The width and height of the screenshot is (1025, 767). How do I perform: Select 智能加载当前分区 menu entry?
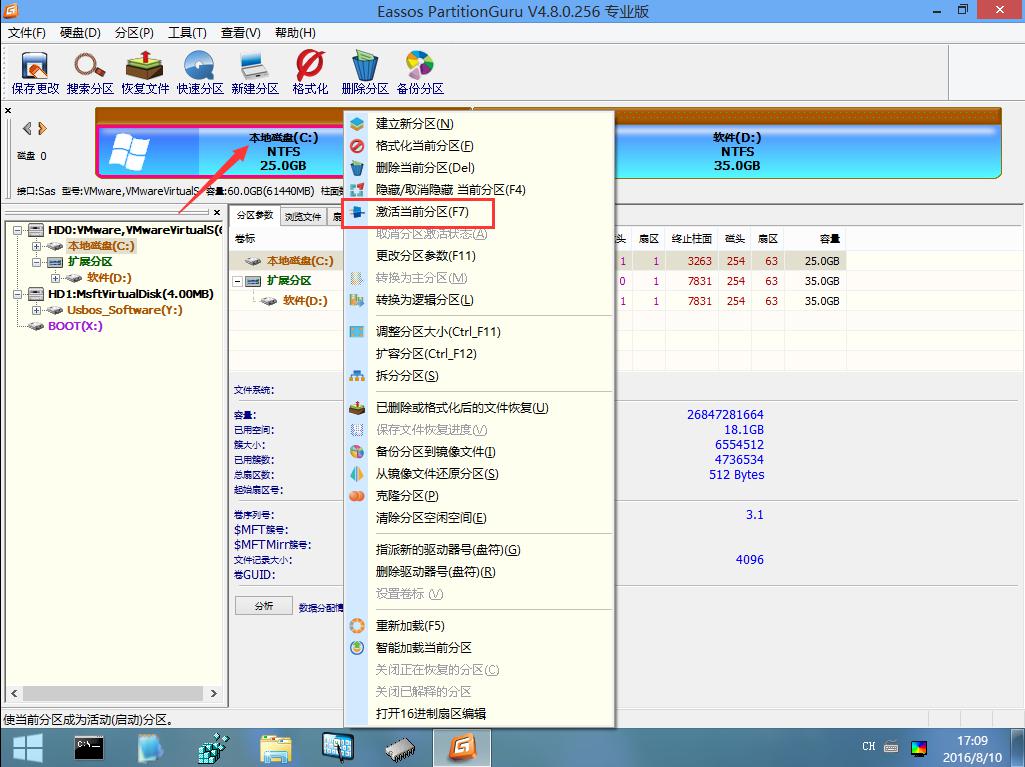click(479, 648)
